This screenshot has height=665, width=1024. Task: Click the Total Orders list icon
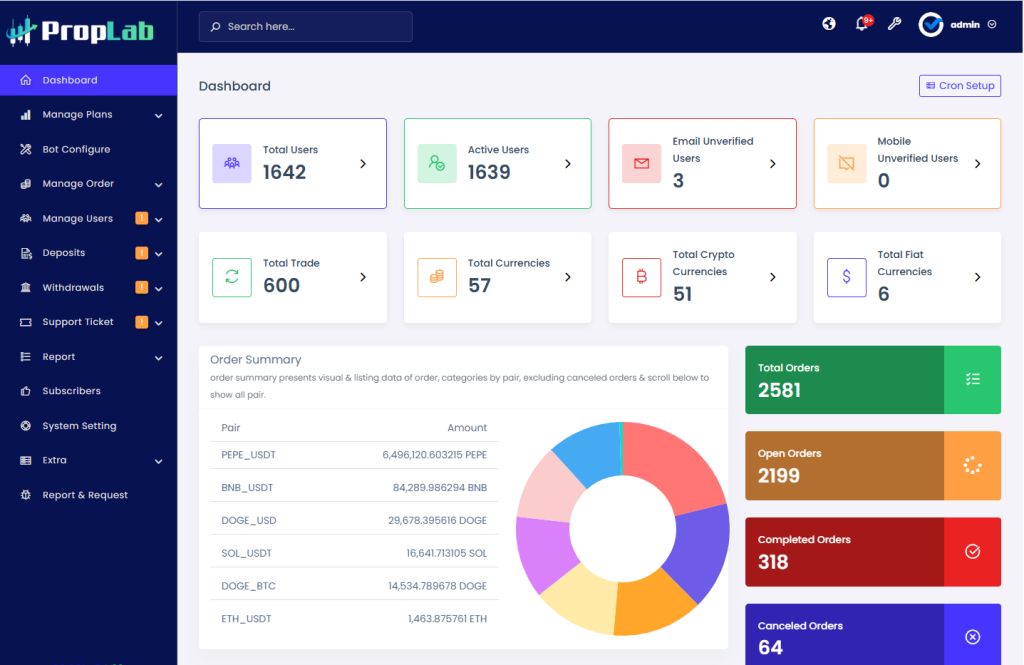tap(972, 379)
